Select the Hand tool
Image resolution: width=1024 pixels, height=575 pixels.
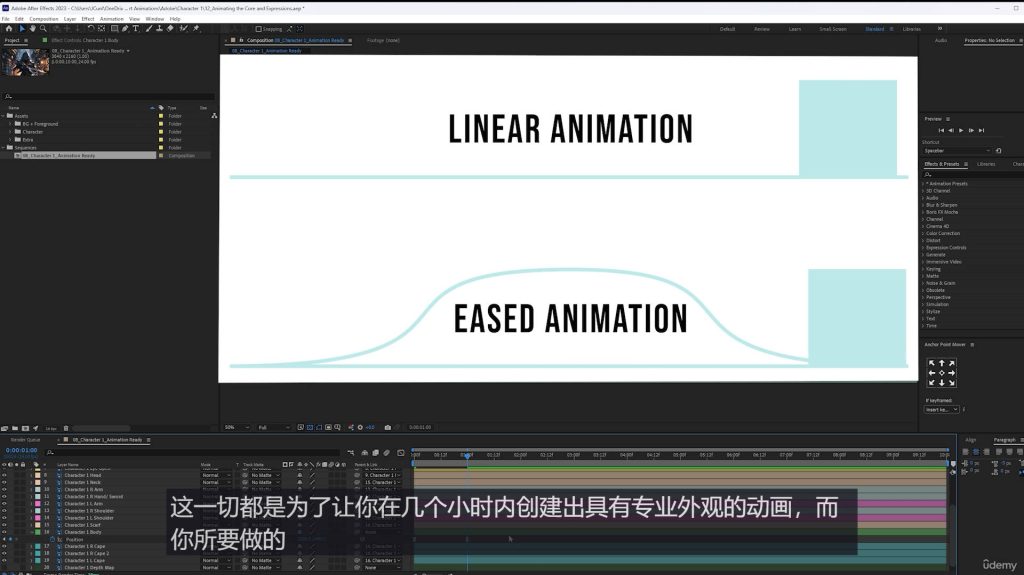(x=32, y=29)
